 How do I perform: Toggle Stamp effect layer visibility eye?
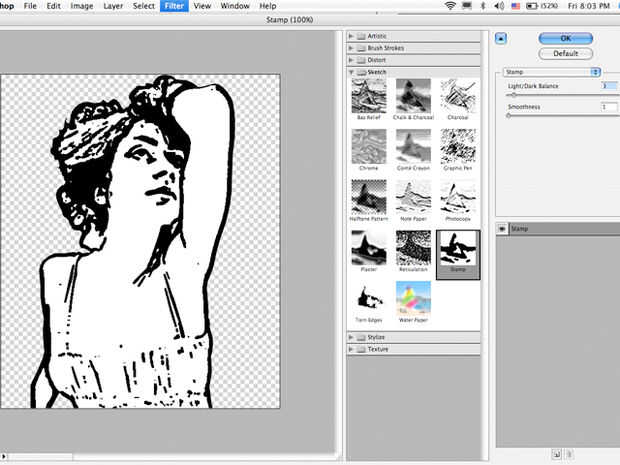[x=502, y=228]
